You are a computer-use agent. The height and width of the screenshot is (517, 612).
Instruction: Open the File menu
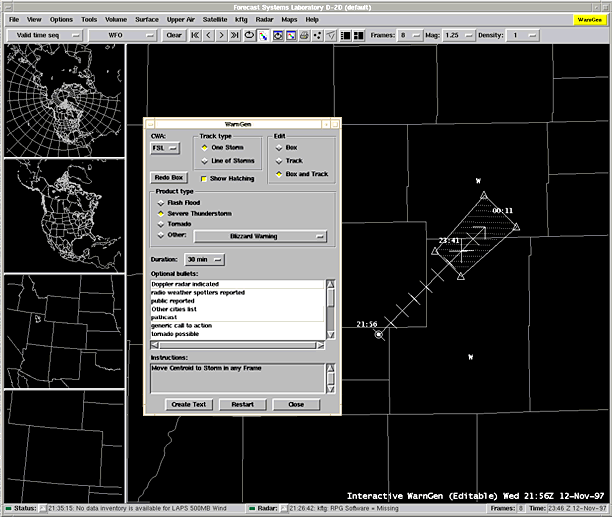tap(14, 20)
